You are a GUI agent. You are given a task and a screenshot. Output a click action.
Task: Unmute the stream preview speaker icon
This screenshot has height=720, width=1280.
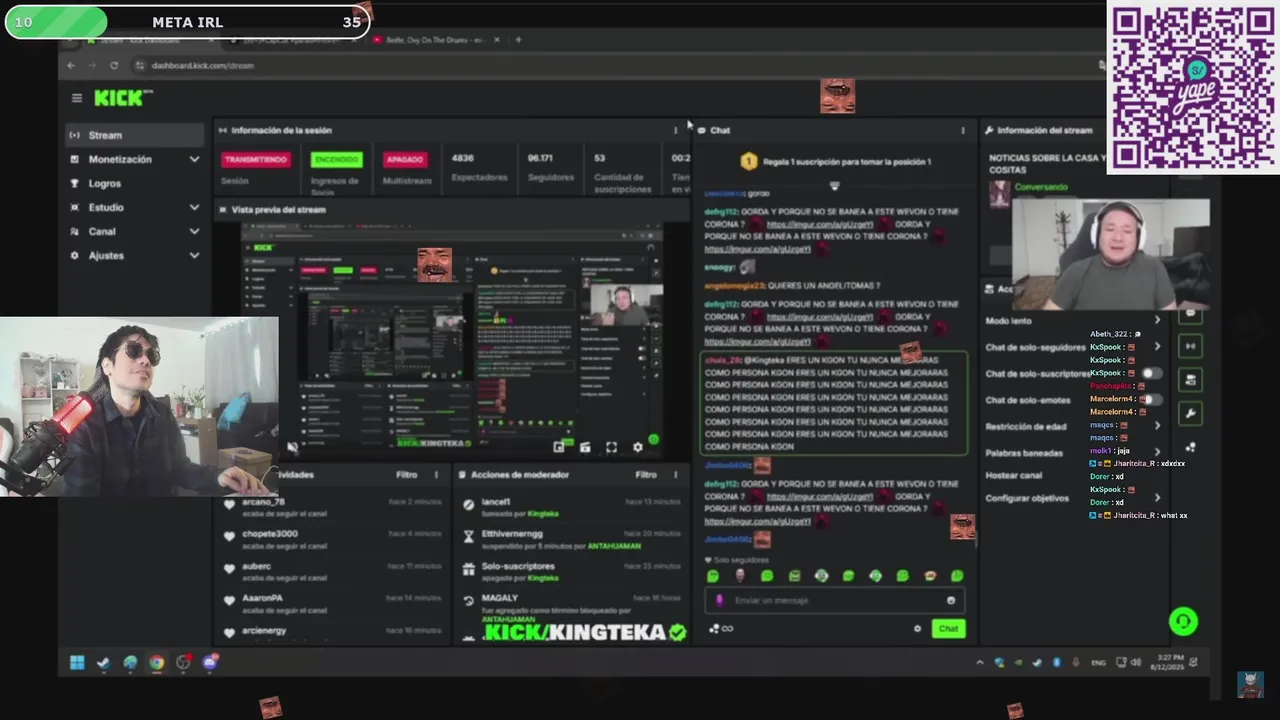[x=292, y=447]
